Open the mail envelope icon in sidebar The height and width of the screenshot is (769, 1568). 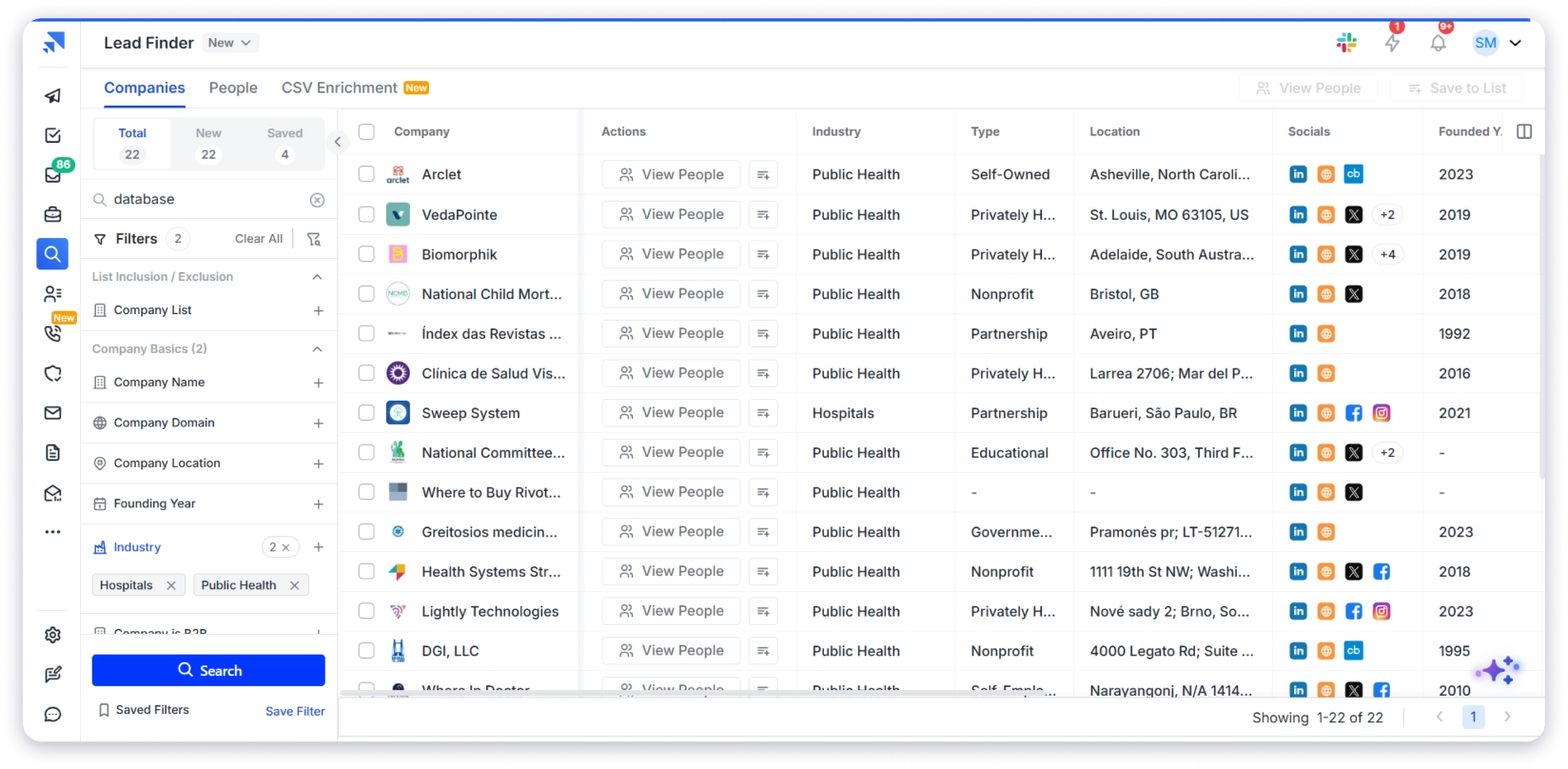(53, 413)
